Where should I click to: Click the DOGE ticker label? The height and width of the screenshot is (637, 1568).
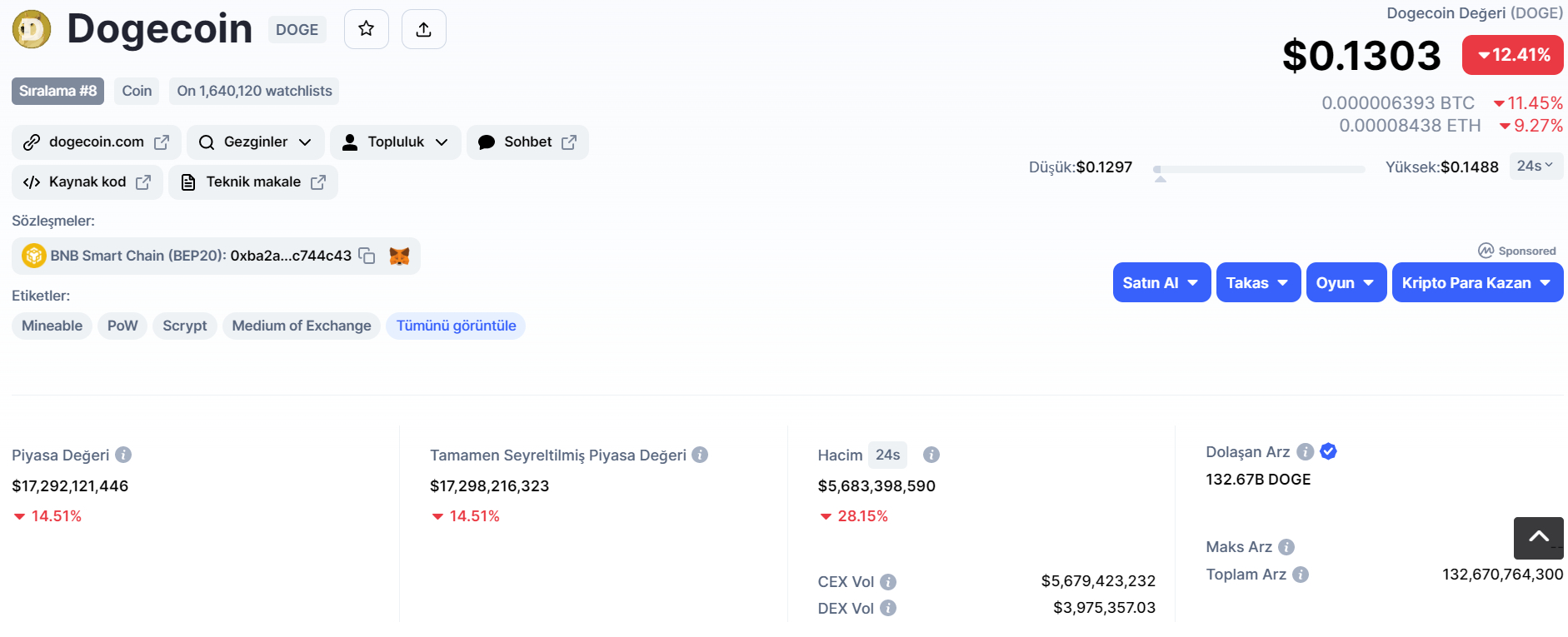point(297,30)
